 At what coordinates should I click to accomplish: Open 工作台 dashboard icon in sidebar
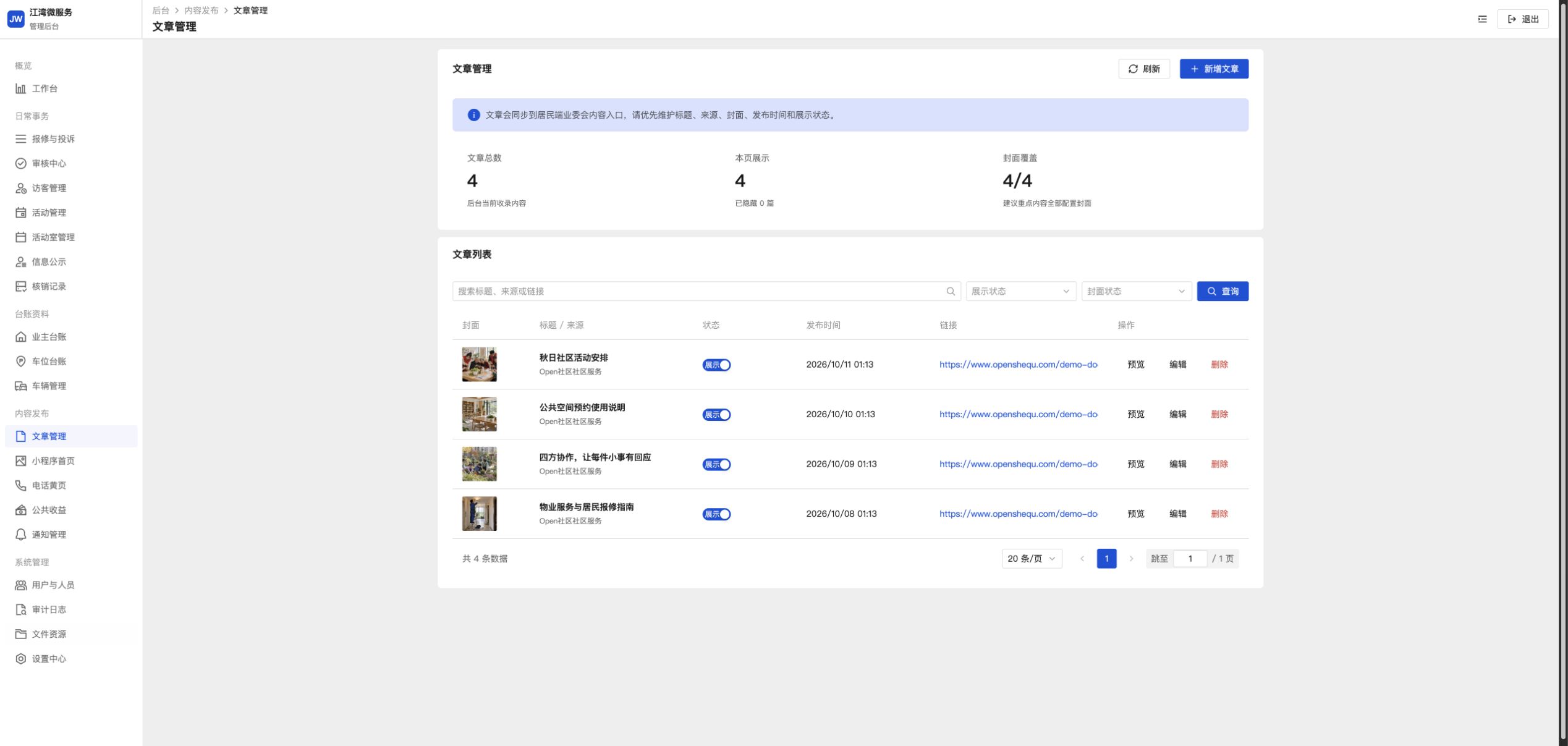[x=20, y=88]
